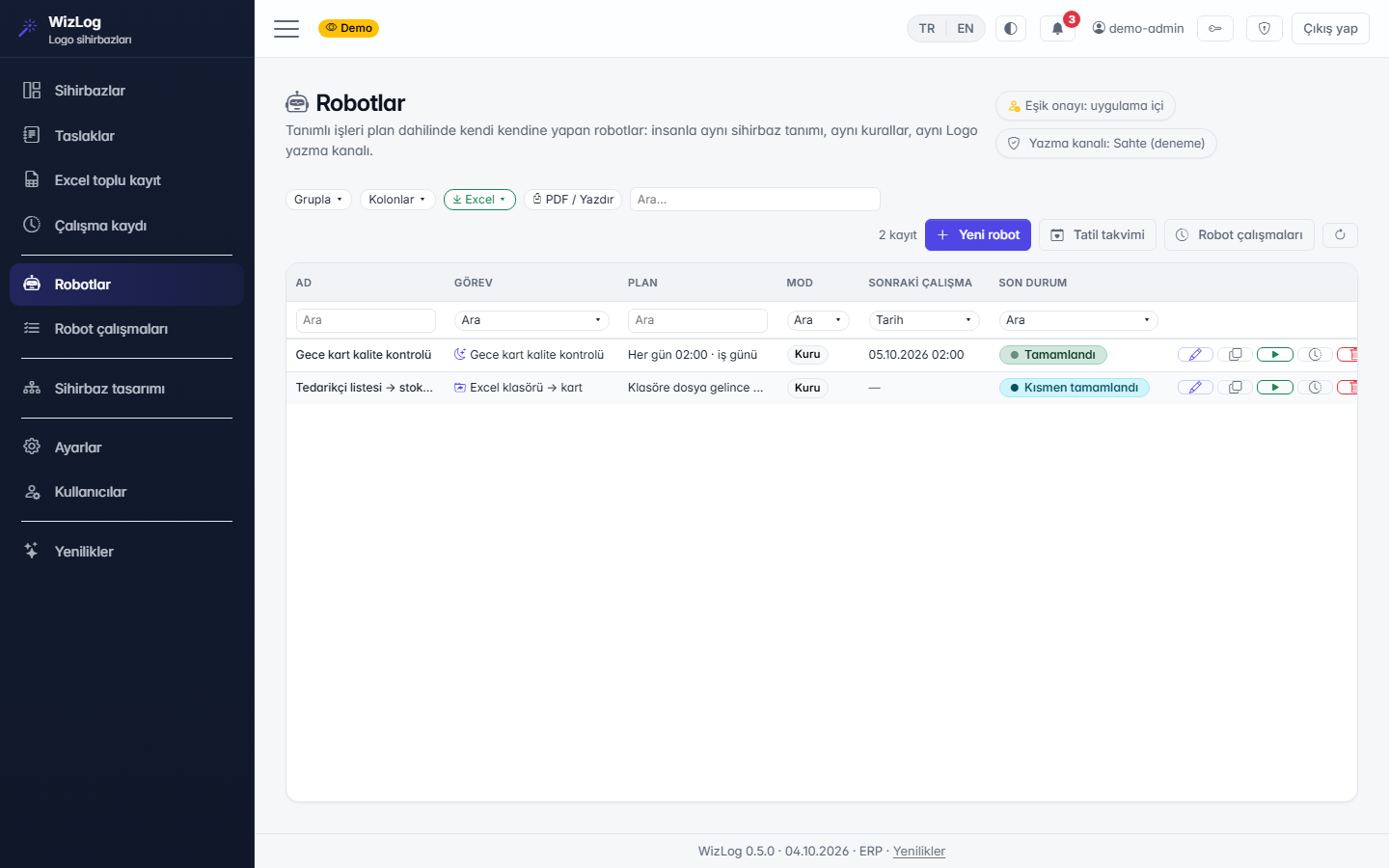Duplicate the Tedarikçi listesi robot
Screen dimensions: 1389x868
tap(1235, 388)
